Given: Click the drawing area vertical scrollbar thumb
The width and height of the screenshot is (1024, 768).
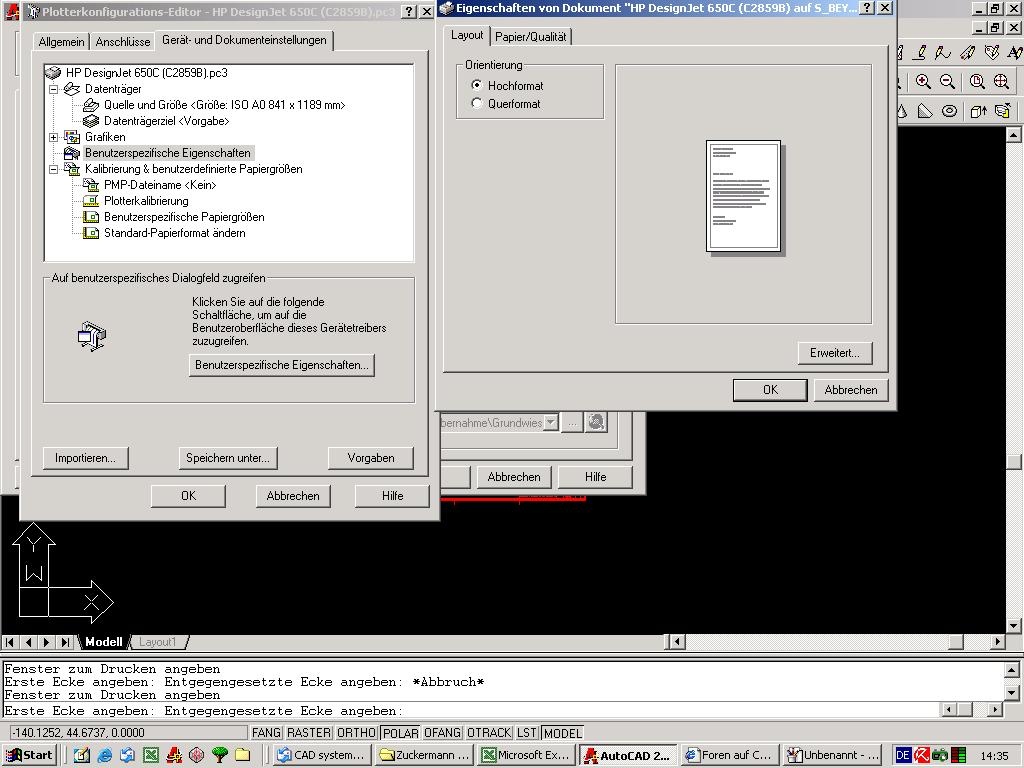Looking at the screenshot, I should 1014,461.
